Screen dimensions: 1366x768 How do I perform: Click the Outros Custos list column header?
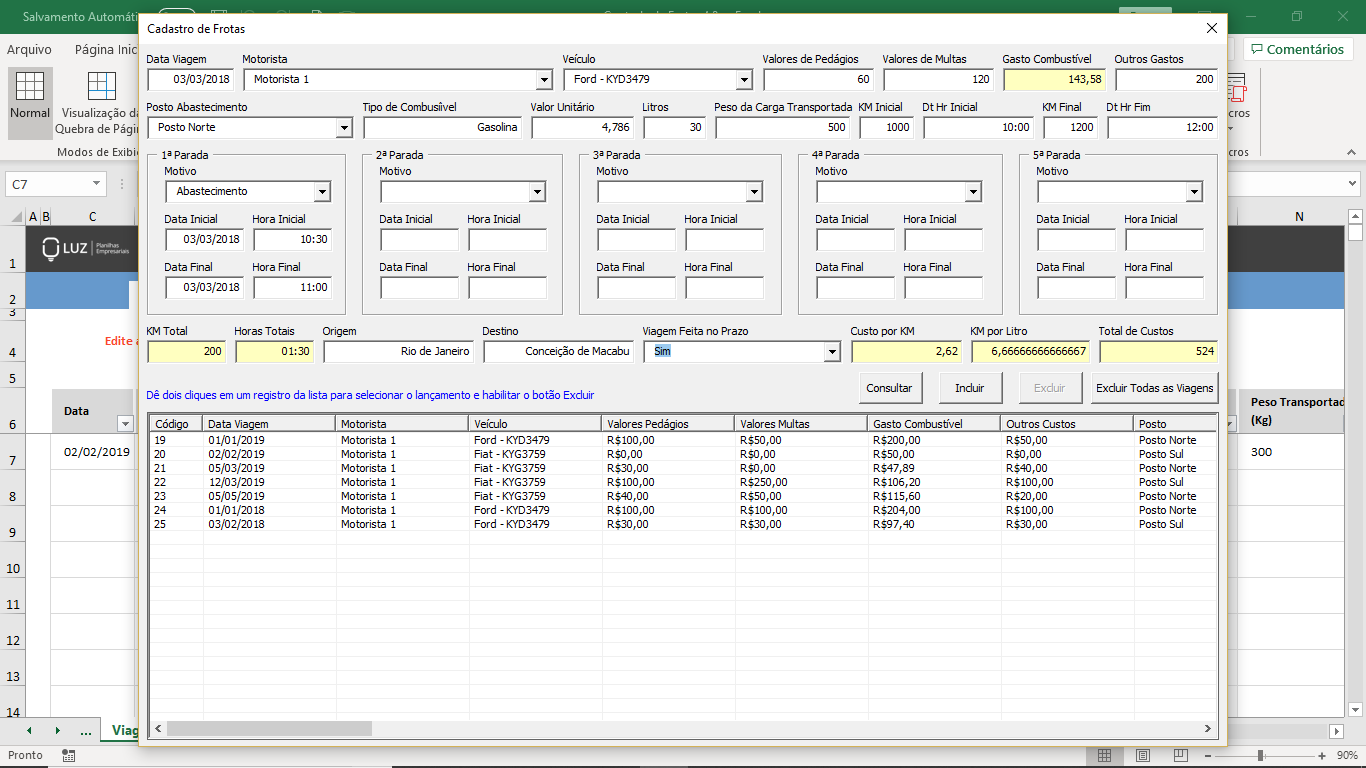[x=1067, y=424]
